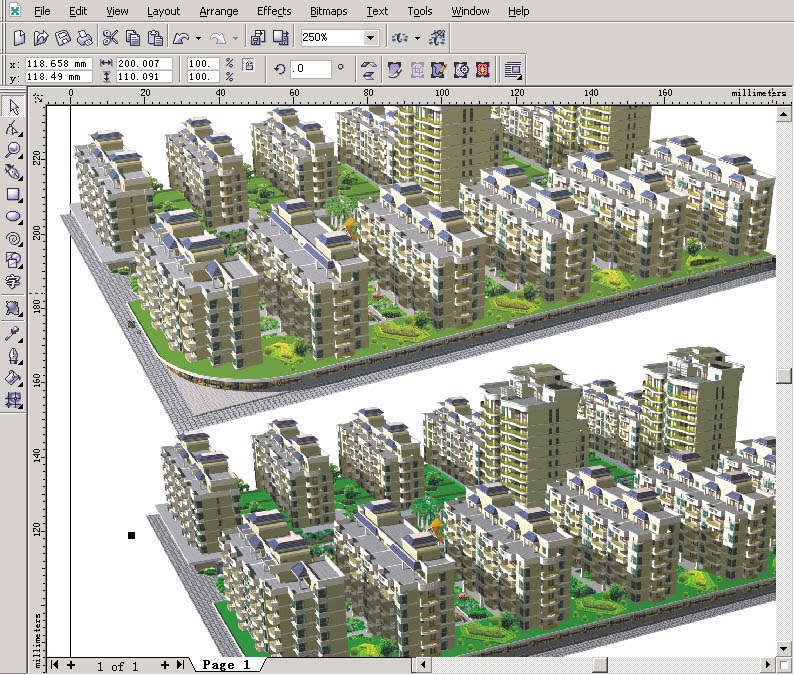Select the Shape tool in the toolbox

coord(14,129)
